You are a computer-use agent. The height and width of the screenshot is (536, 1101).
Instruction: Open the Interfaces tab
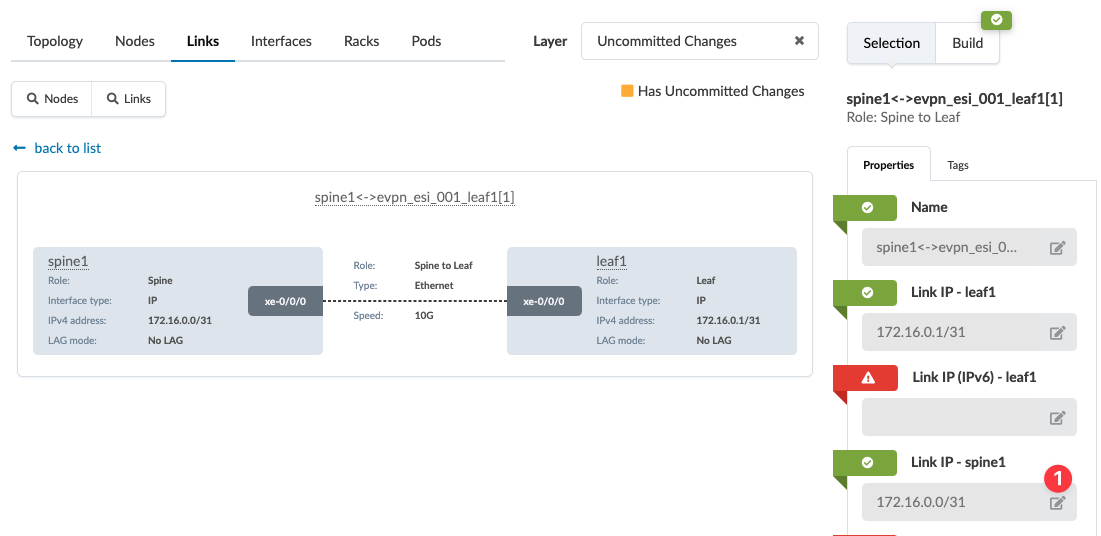[x=281, y=41]
